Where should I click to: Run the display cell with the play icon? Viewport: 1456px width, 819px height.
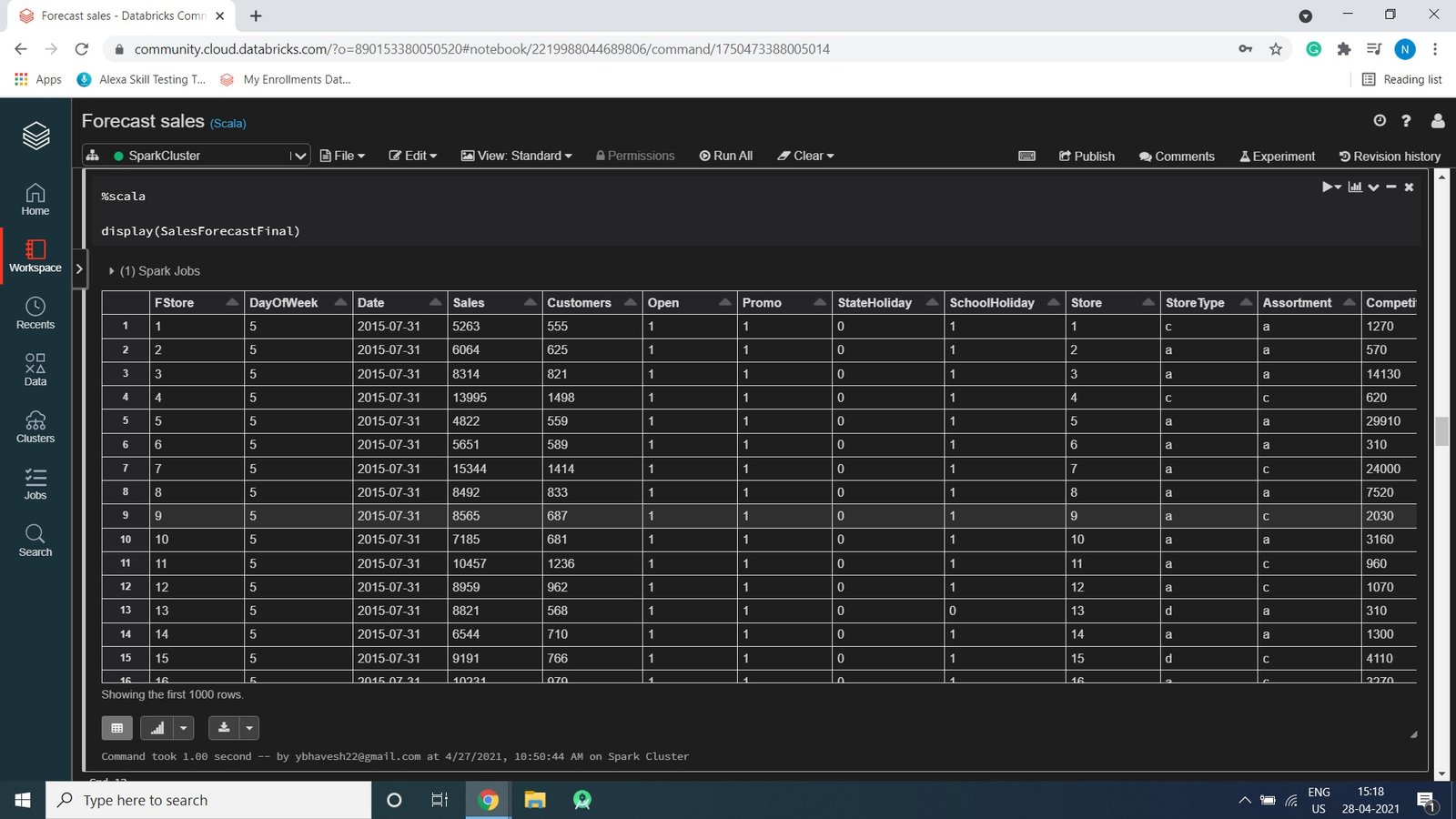1327,187
